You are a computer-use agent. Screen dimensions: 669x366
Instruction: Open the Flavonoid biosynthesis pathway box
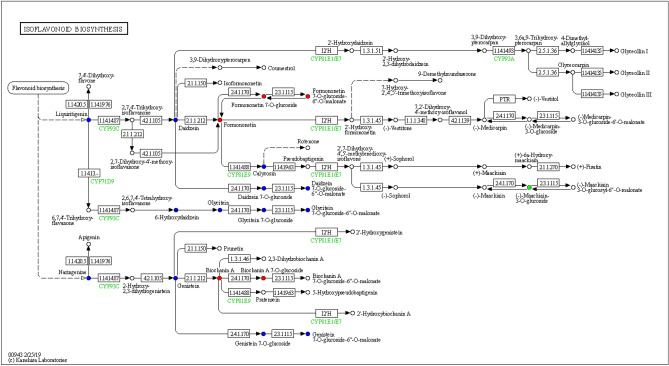coord(38,88)
